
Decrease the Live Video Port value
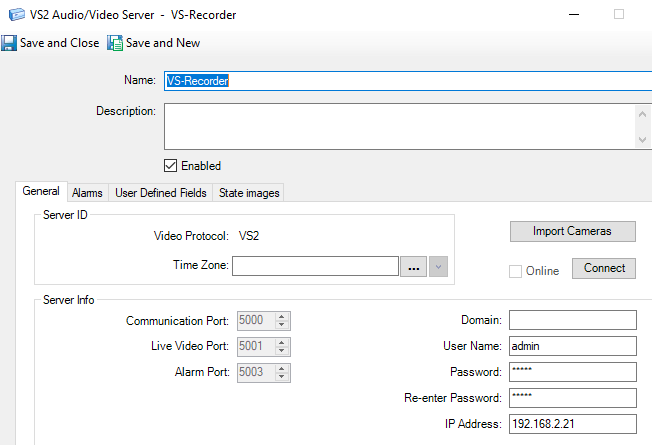[282, 350]
